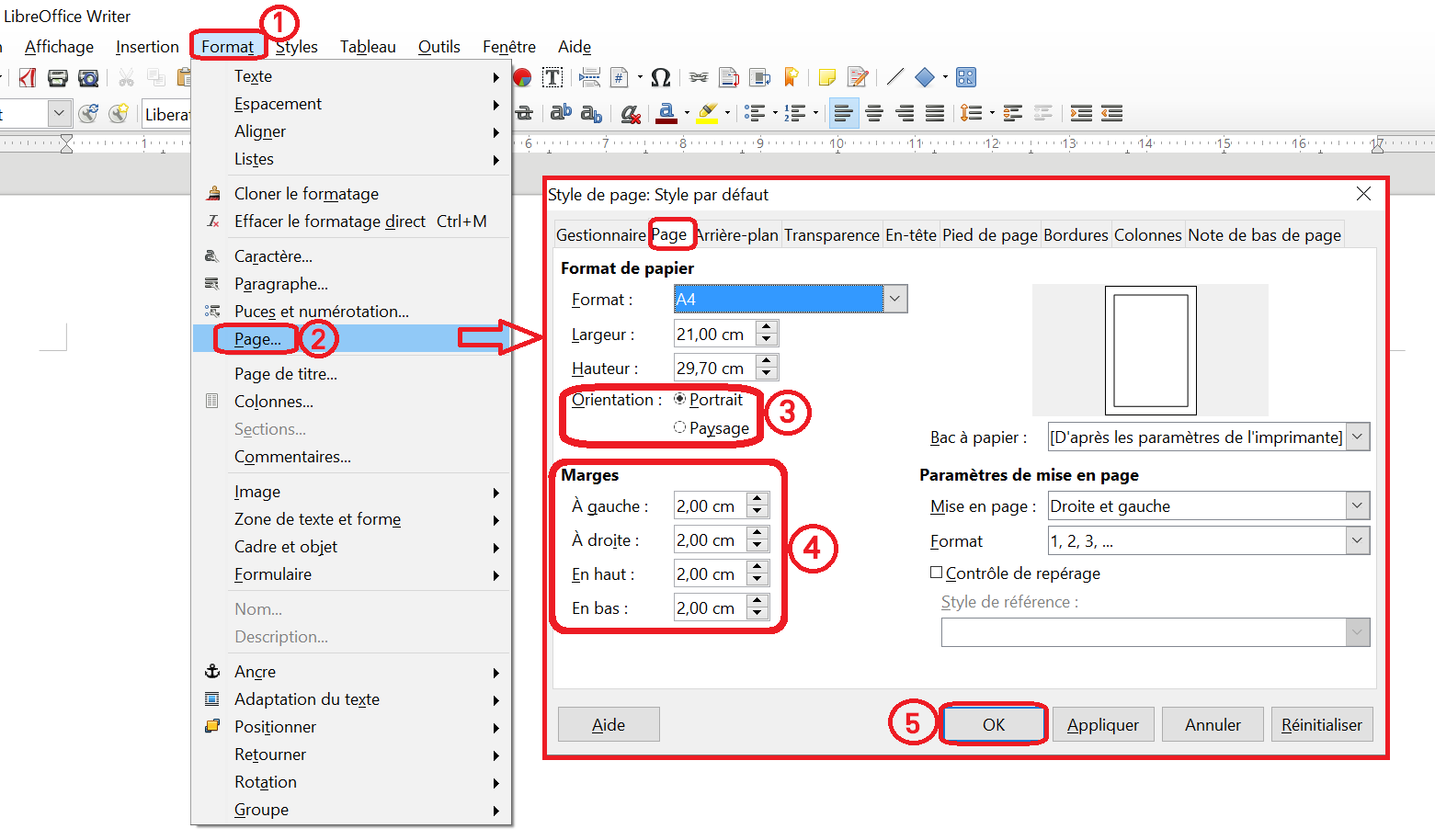This screenshot has height=840, width=1435.
Task: Apply font color icon
Action: (x=667, y=113)
